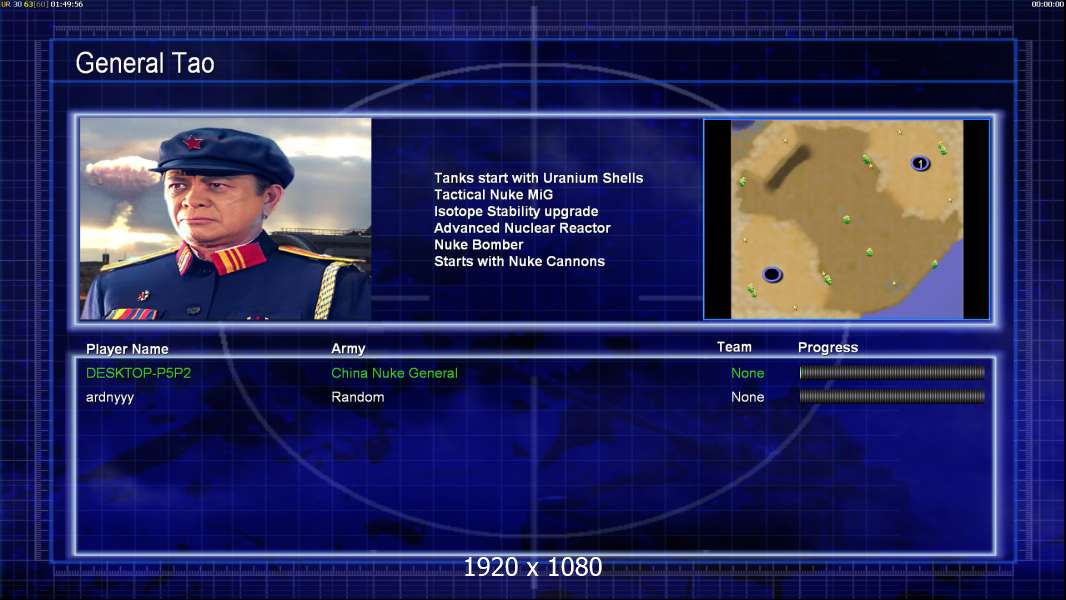Image resolution: width=1066 pixels, height=600 pixels.
Task: Click the Player Name column header
Action: pos(127,349)
